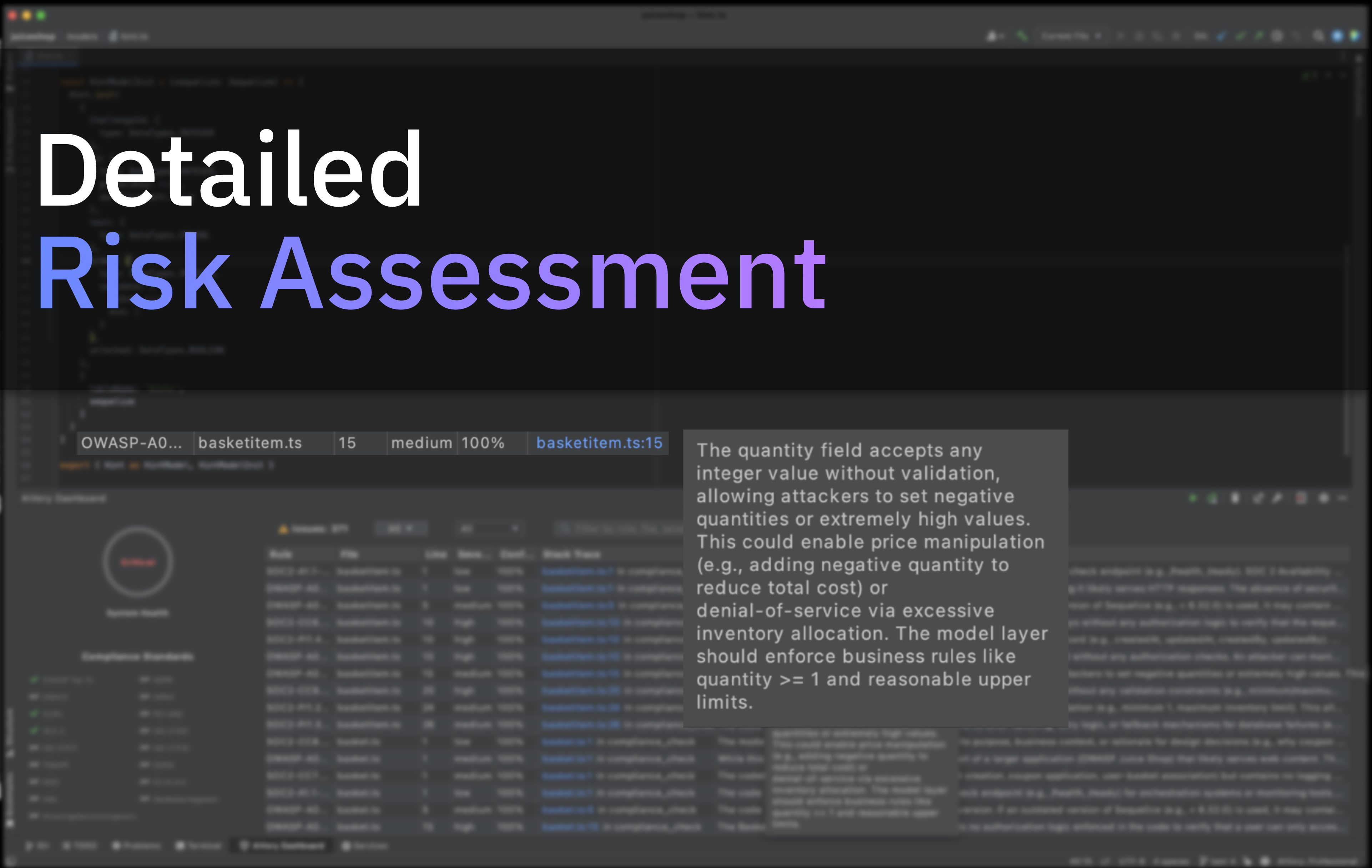Click the Issues warning triangle icon
This screenshot has width=1372, height=868.
click(283, 529)
